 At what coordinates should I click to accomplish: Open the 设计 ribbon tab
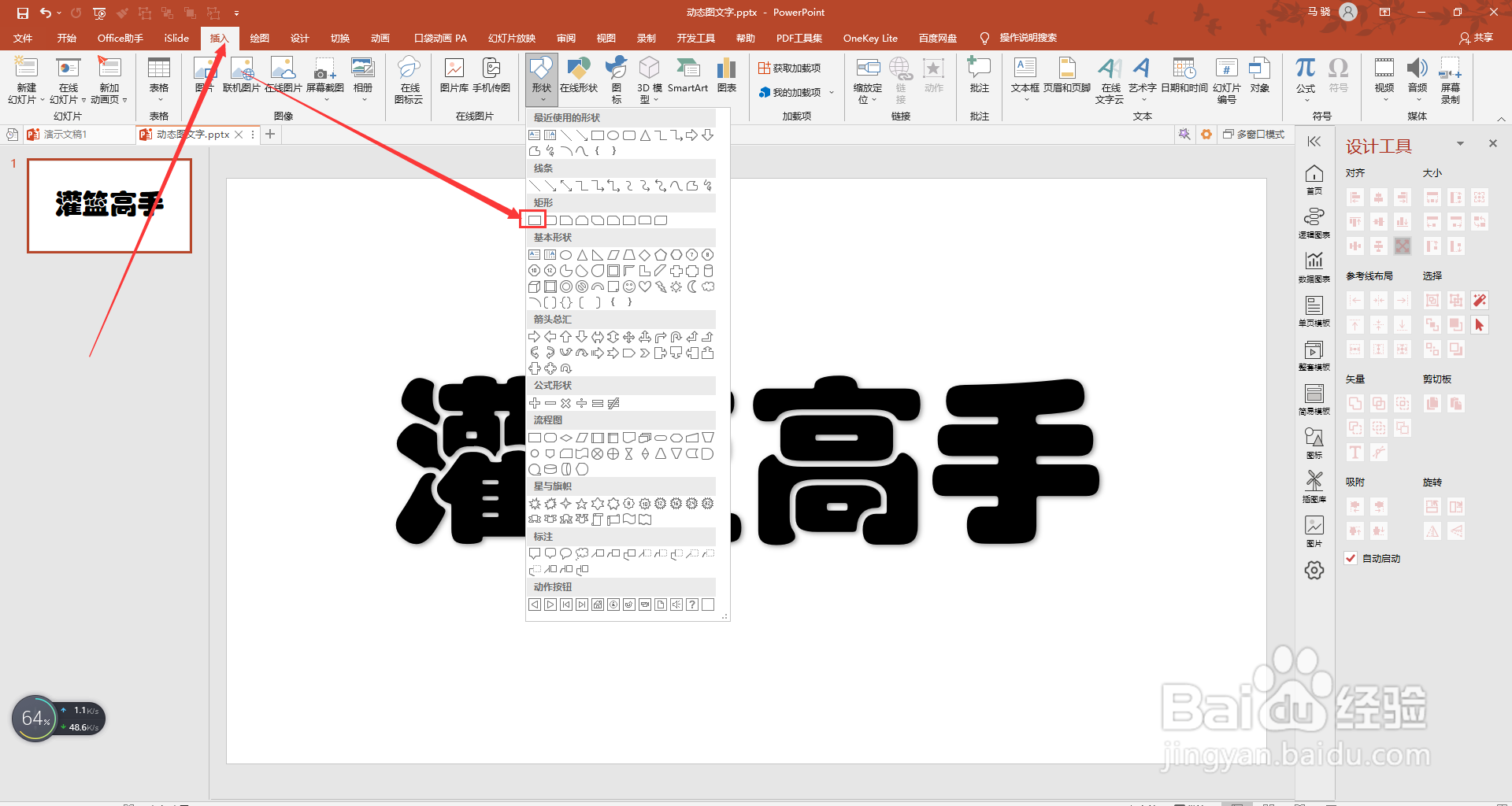(300, 38)
